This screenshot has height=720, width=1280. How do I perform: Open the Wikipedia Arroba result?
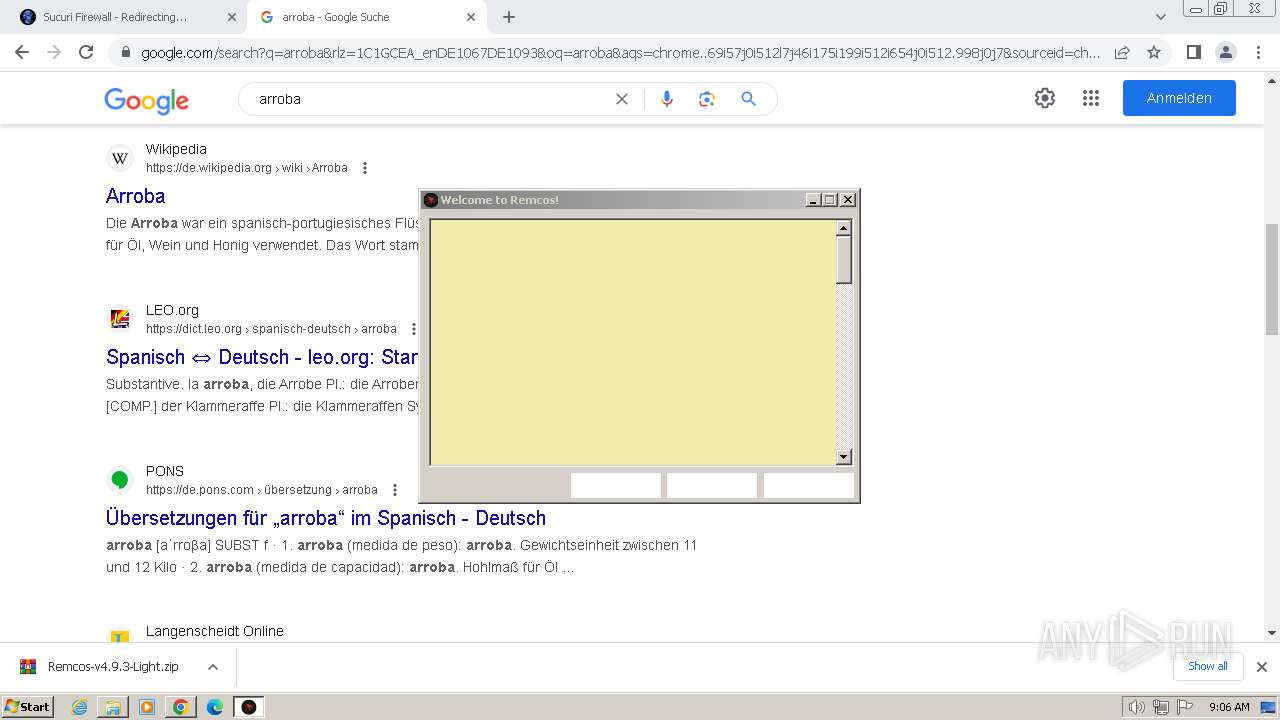[x=135, y=196]
